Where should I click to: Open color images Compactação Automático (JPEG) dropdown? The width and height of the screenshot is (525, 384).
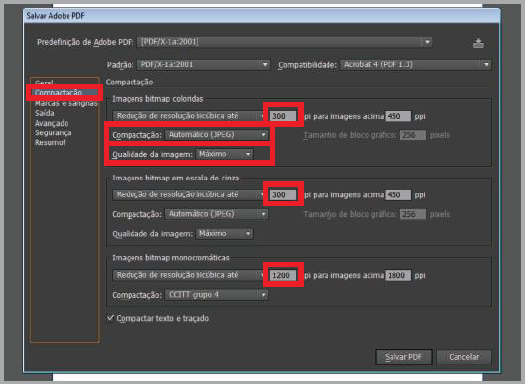tap(216, 135)
